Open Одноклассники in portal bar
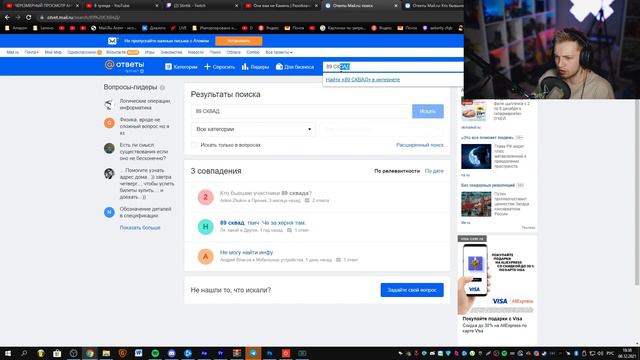Viewport: 640px width, 360px height. click(82, 52)
